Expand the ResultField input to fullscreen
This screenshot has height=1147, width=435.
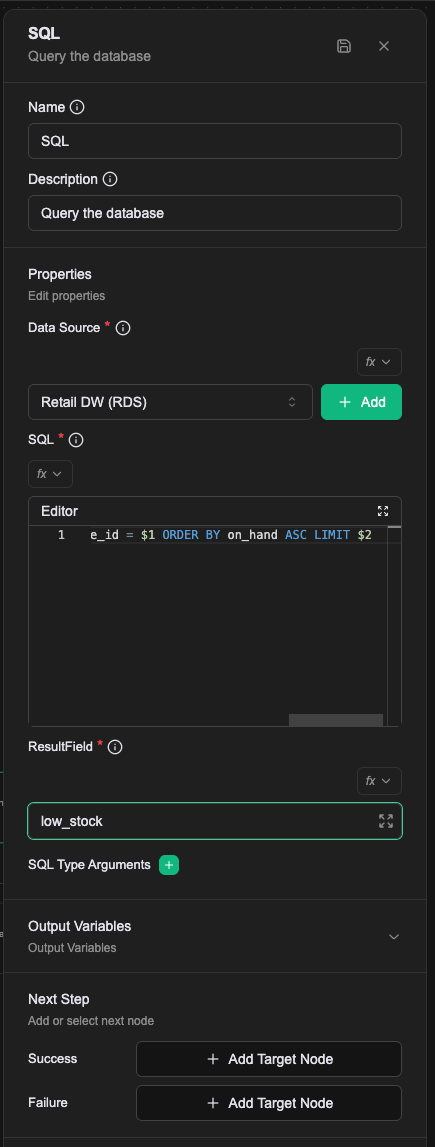tap(386, 821)
